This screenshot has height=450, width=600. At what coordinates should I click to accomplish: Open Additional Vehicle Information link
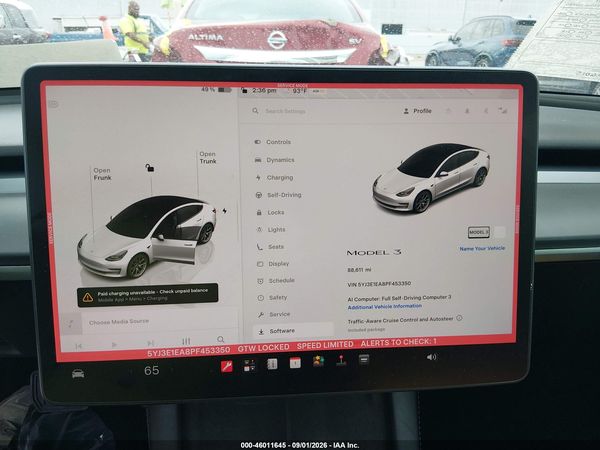coord(385,307)
